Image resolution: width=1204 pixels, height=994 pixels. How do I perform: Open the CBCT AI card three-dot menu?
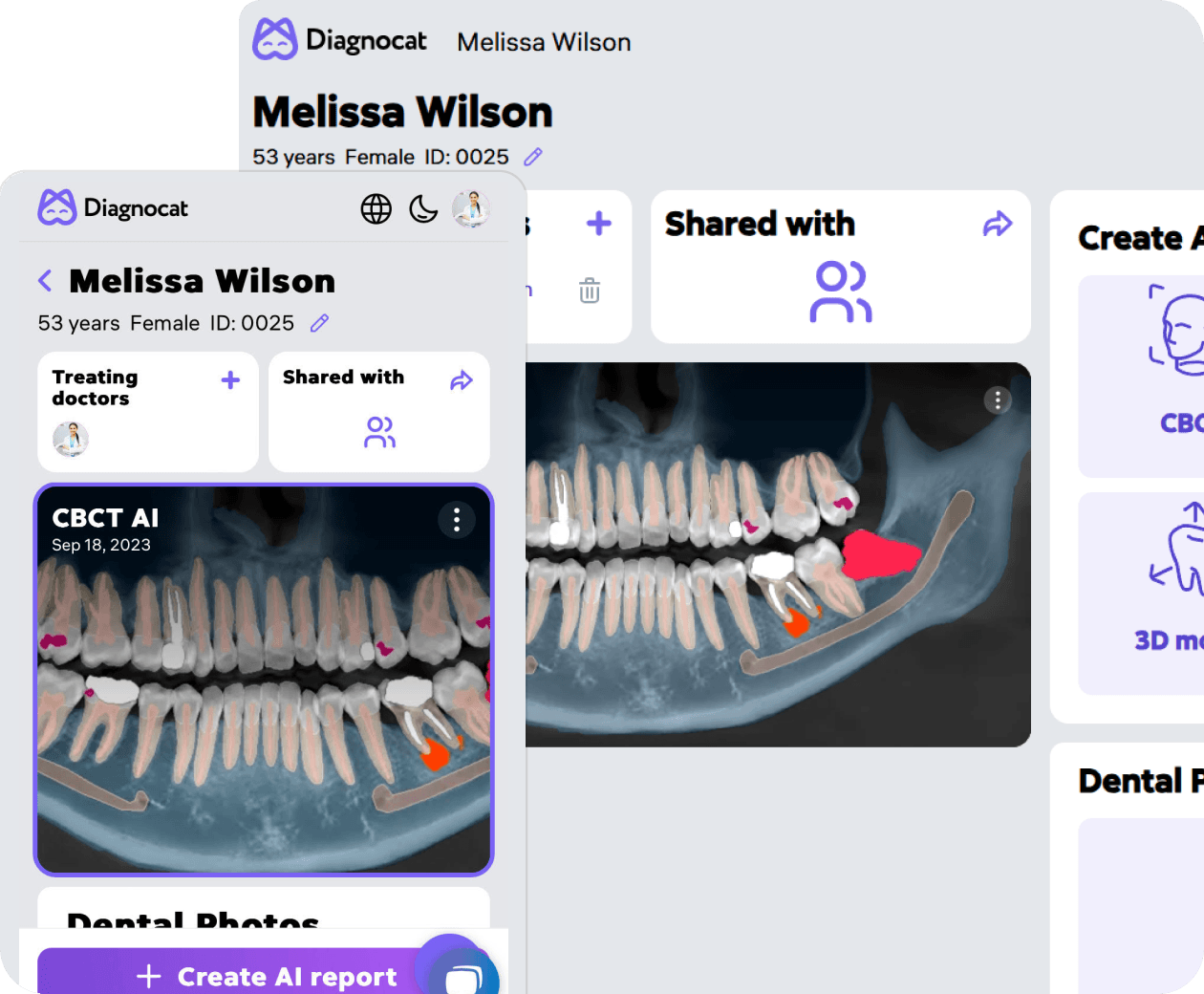(x=457, y=519)
